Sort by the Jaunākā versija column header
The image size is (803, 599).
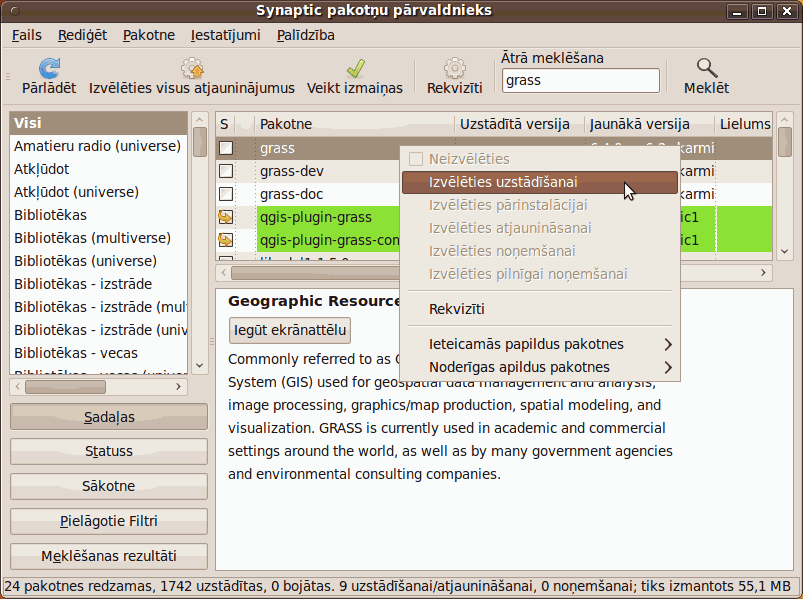[649, 124]
